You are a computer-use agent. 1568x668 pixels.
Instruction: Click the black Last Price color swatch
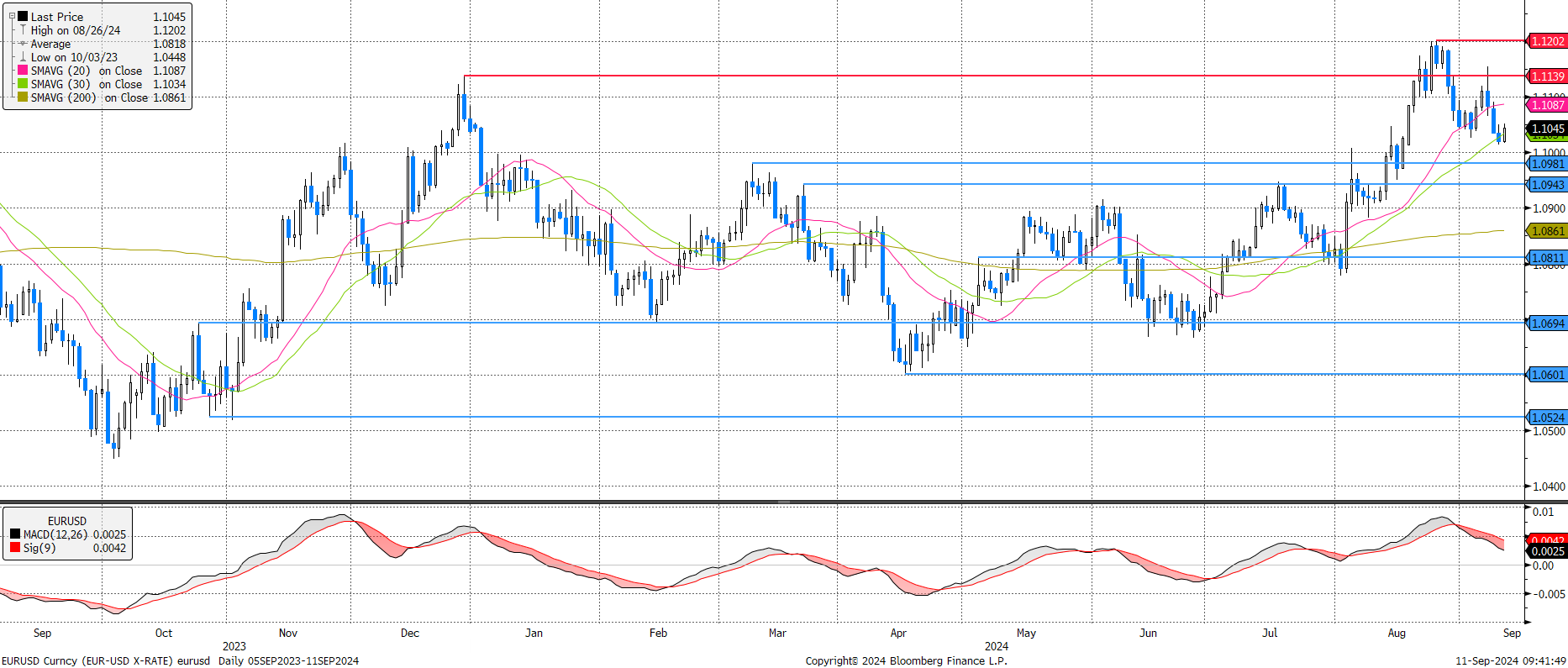coord(23,17)
